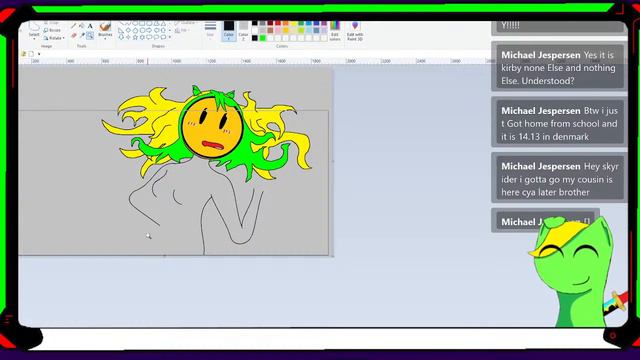Screen dimensions: 640x360
Task: Choose the hexagon shape
Action: coord(142,30)
